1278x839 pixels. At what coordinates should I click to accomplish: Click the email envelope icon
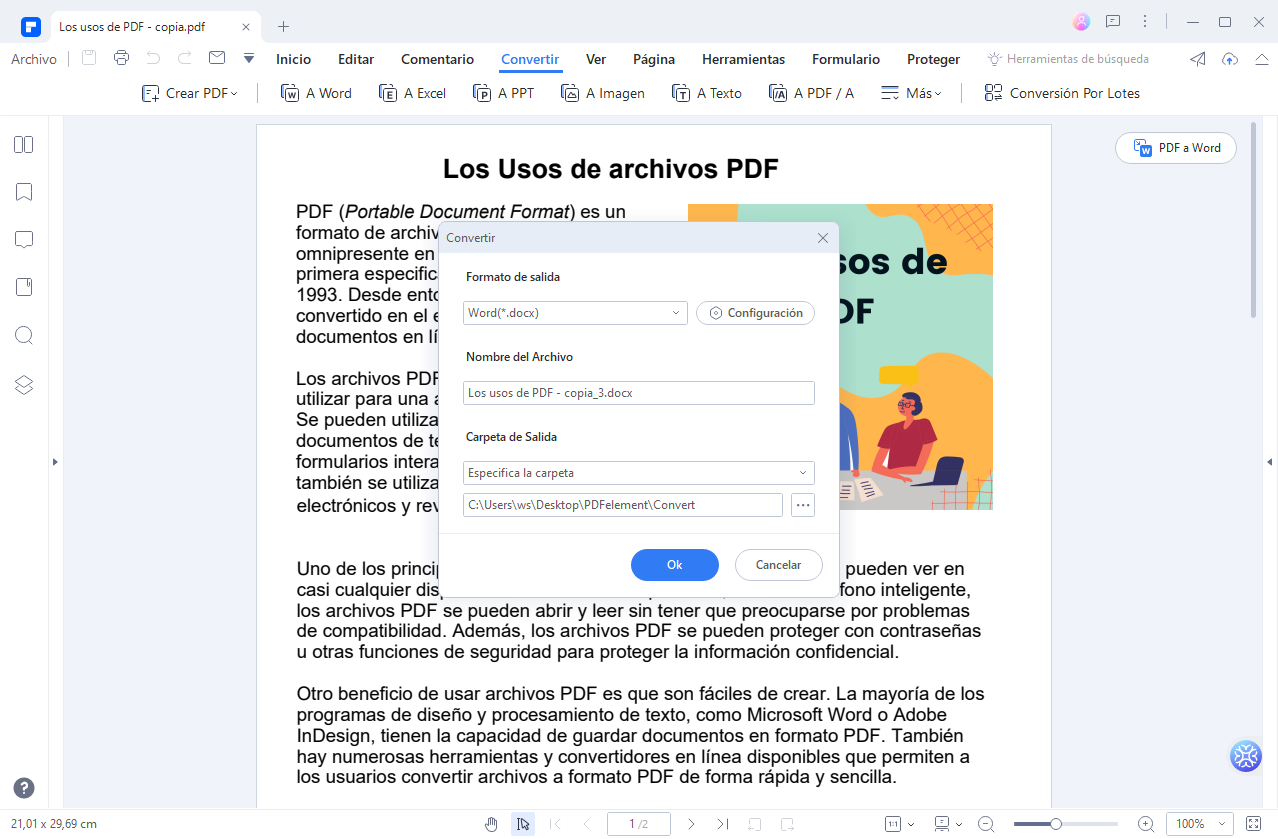tap(217, 58)
